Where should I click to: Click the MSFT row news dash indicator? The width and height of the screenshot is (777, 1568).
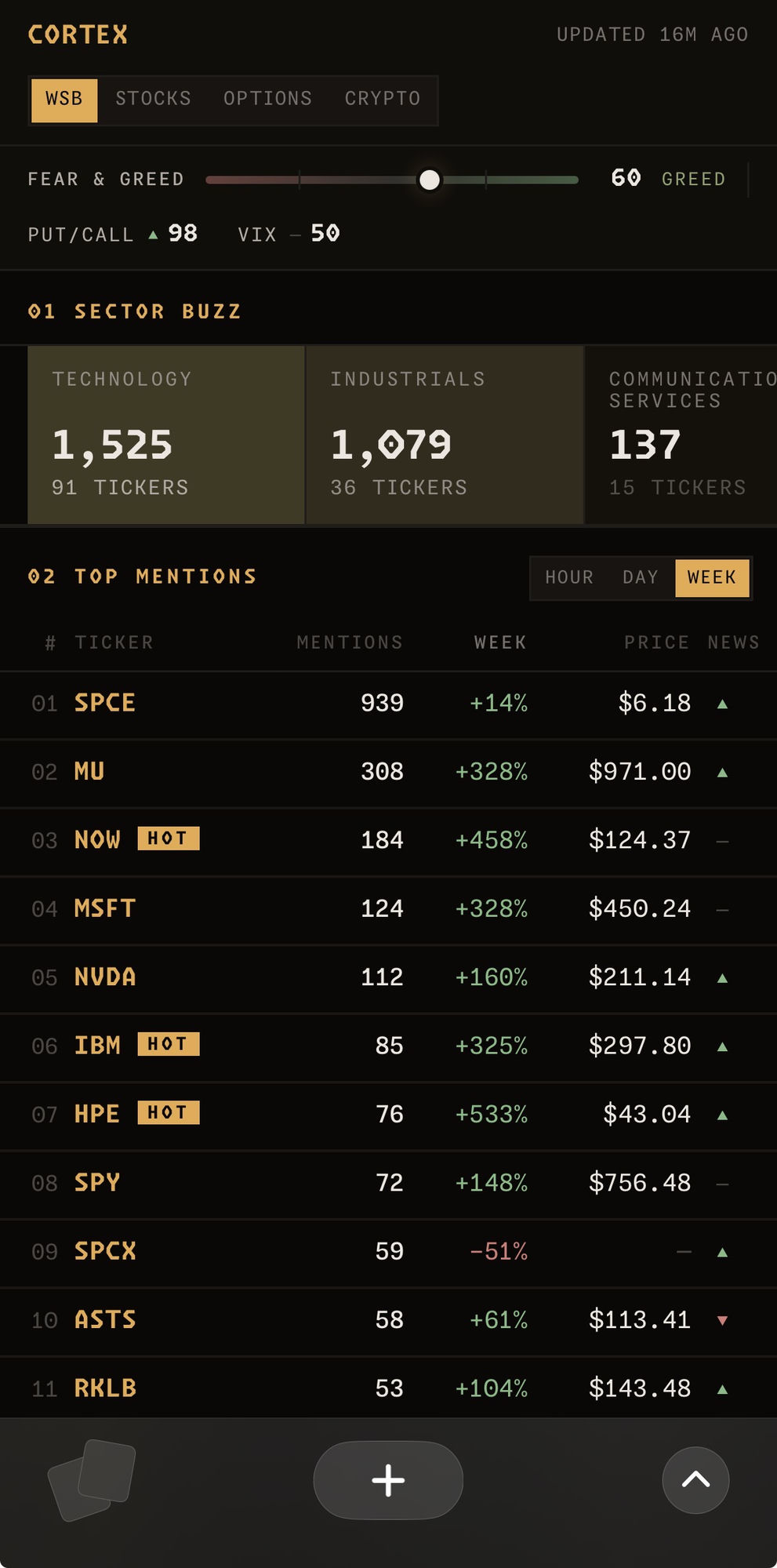pos(722,910)
